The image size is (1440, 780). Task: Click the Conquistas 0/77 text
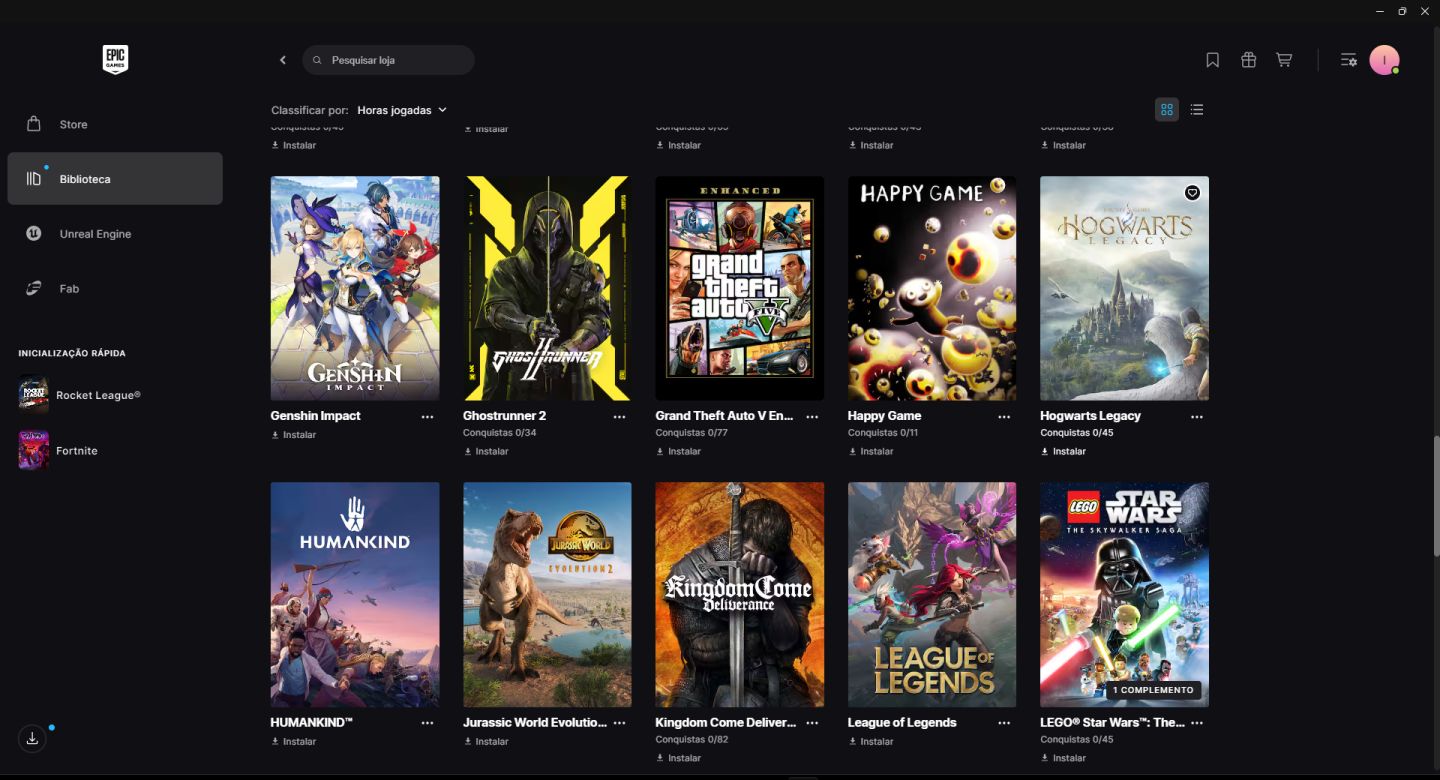click(691, 433)
